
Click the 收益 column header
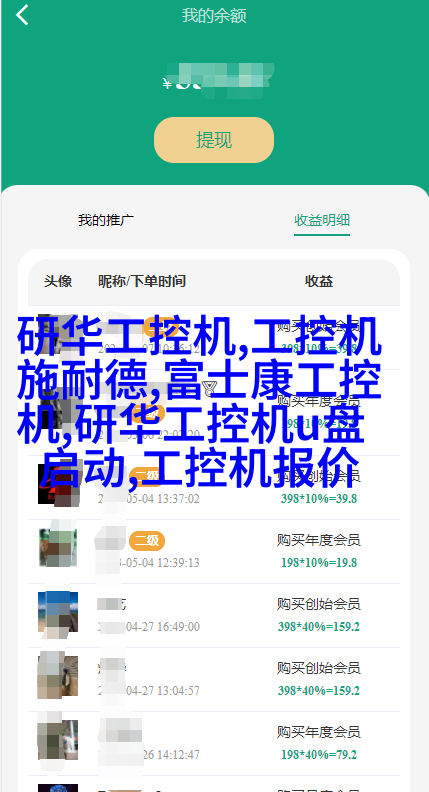click(319, 281)
